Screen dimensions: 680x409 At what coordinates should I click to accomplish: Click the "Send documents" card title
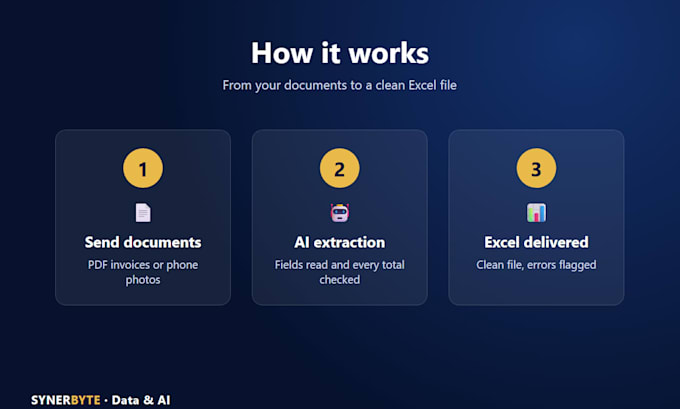pyautogui.click(x=143, y=242)
